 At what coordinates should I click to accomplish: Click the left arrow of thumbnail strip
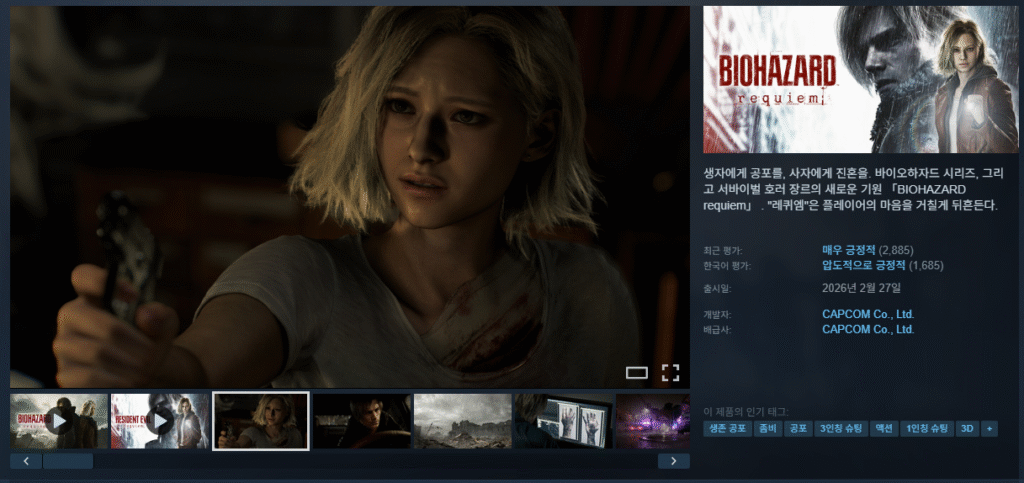26,461
